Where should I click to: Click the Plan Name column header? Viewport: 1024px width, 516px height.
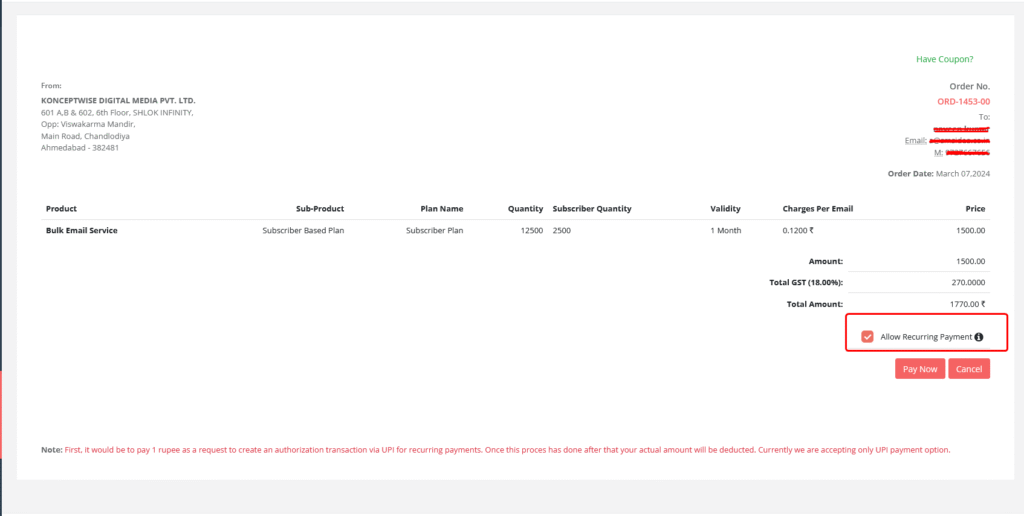click(x=441, y=209)
